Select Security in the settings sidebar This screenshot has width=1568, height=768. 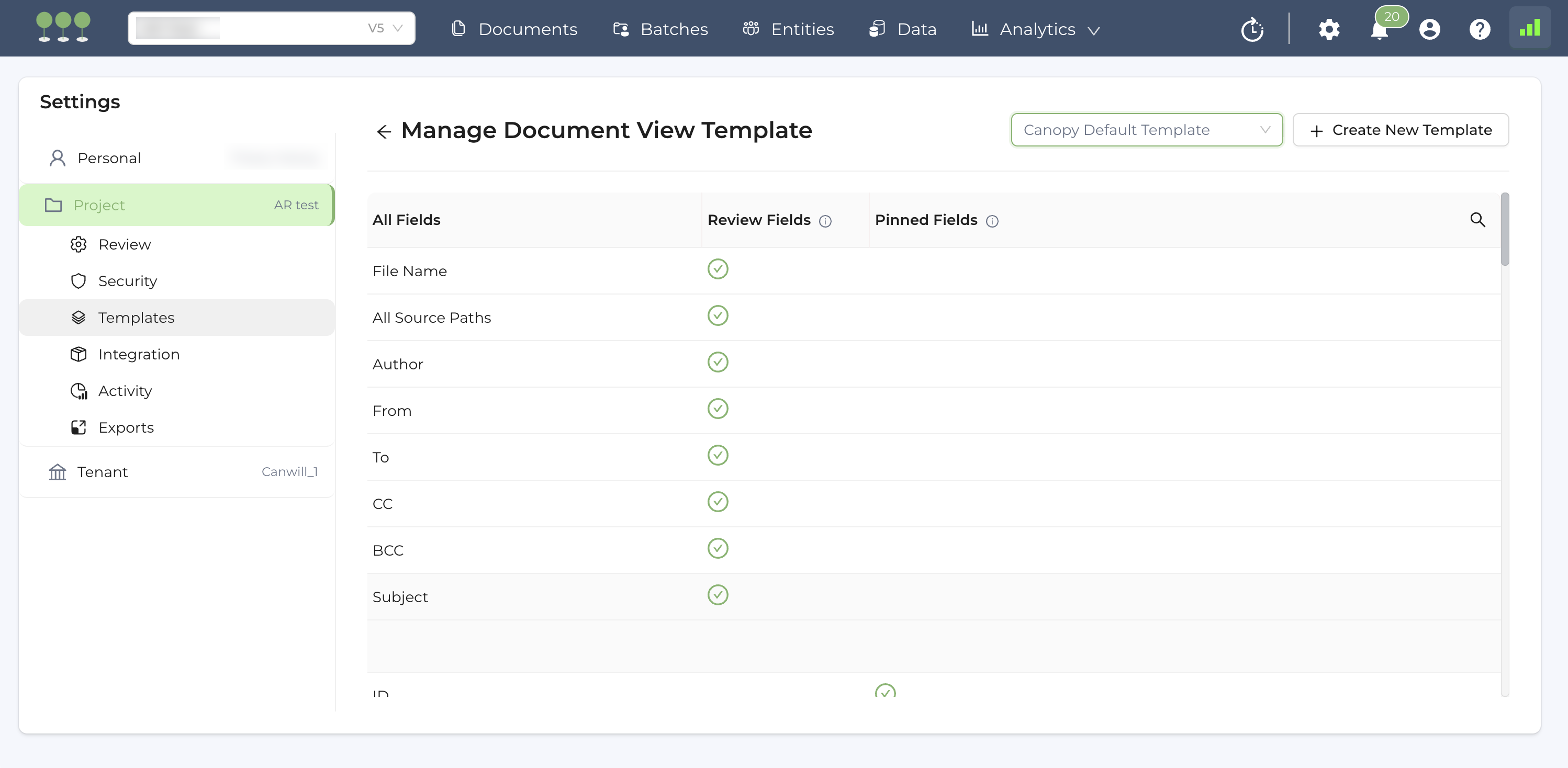127,281
